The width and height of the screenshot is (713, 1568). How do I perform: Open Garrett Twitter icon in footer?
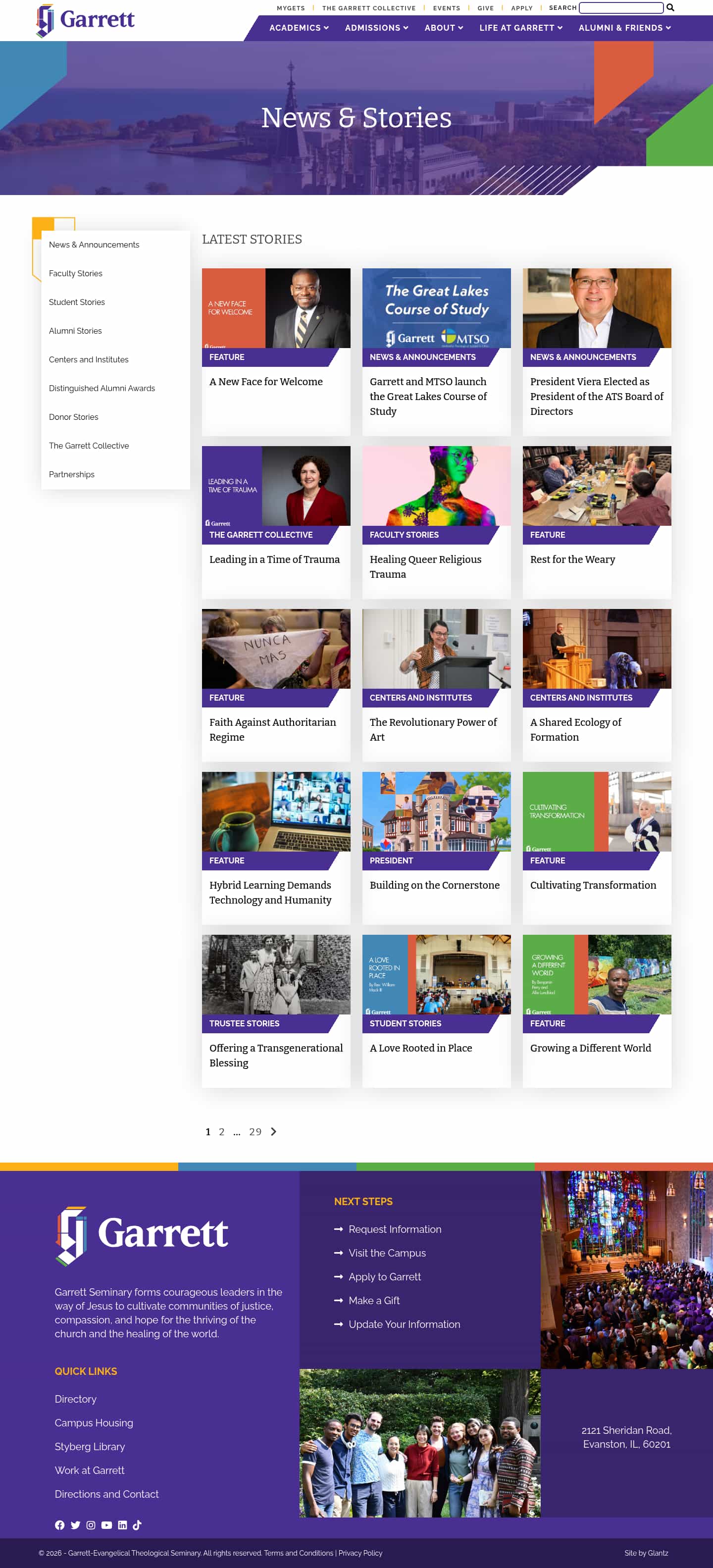click(75, 1525)
